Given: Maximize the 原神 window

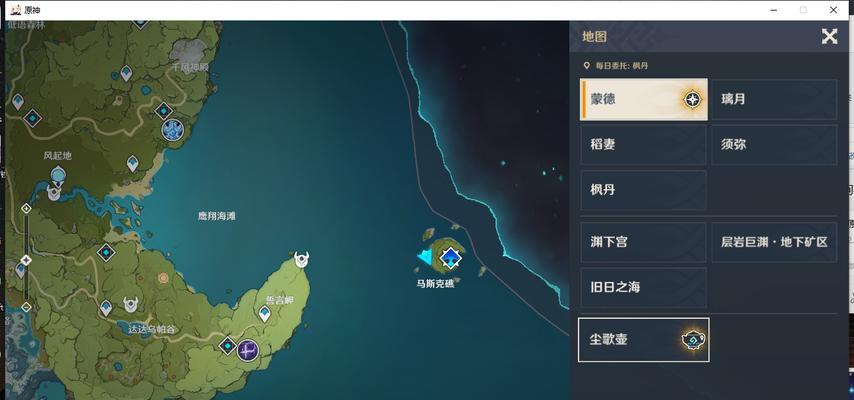Looking at the screenshot, I should [x=803, y=10].
